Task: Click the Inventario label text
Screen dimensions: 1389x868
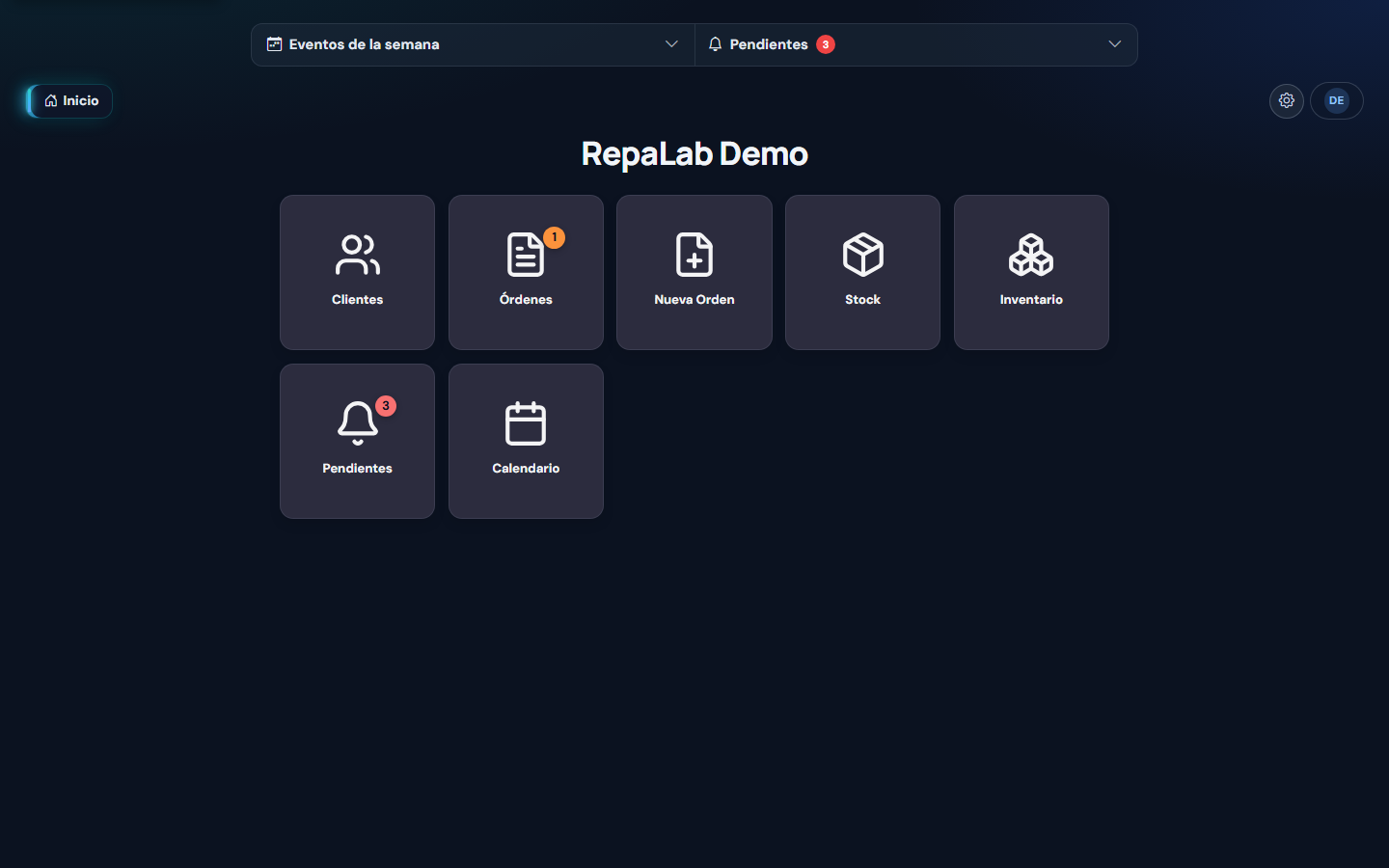Action: tap(1031, 300)
